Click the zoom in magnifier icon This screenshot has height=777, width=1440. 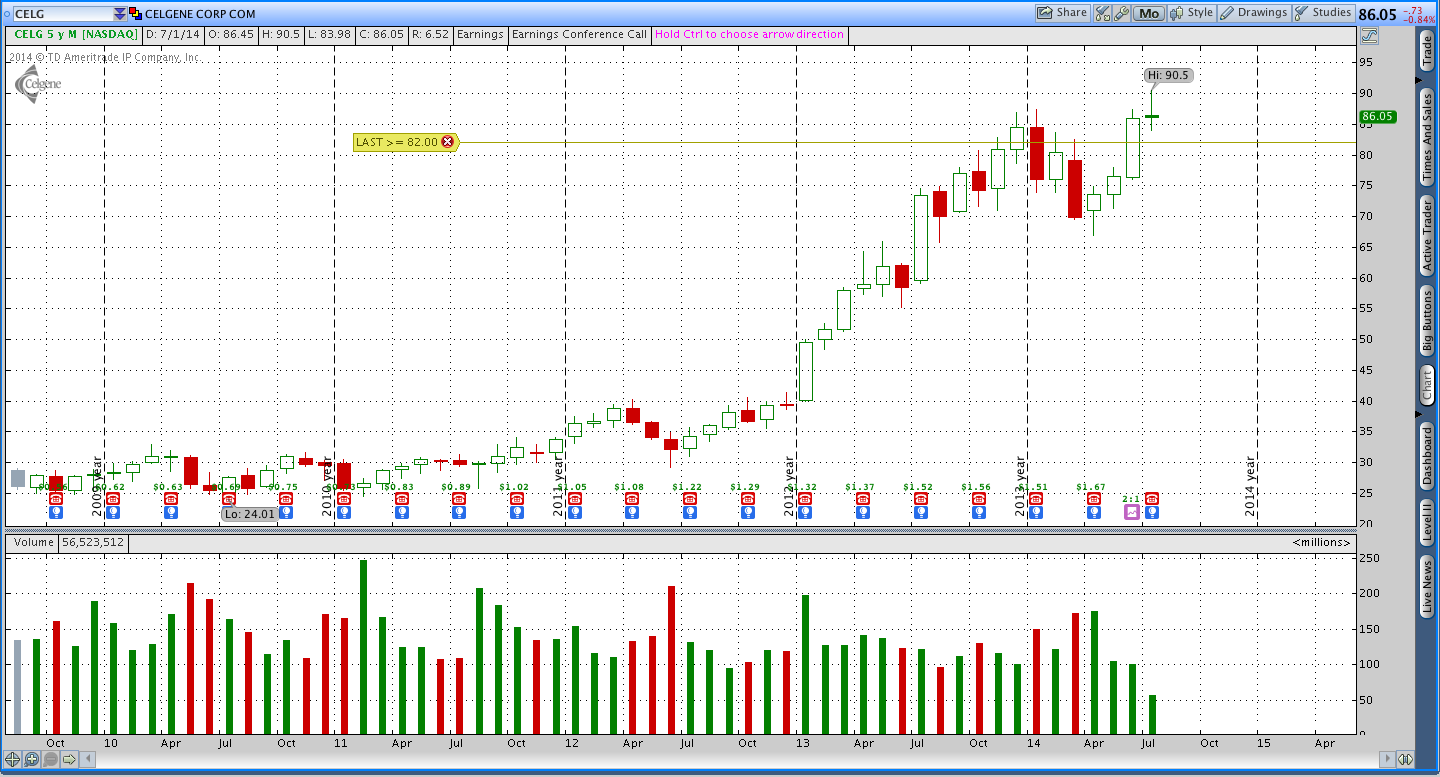[32, 760]
